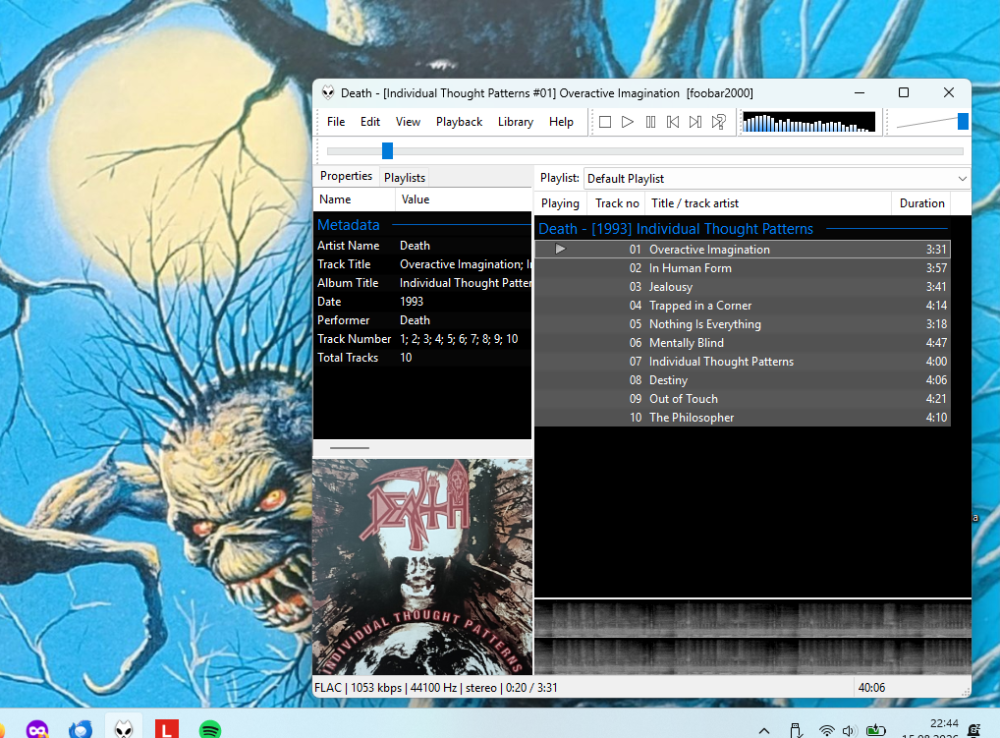1000x738 pixels.
Task: Click the FLAC status bar info
Action: [x=436, y=688]
